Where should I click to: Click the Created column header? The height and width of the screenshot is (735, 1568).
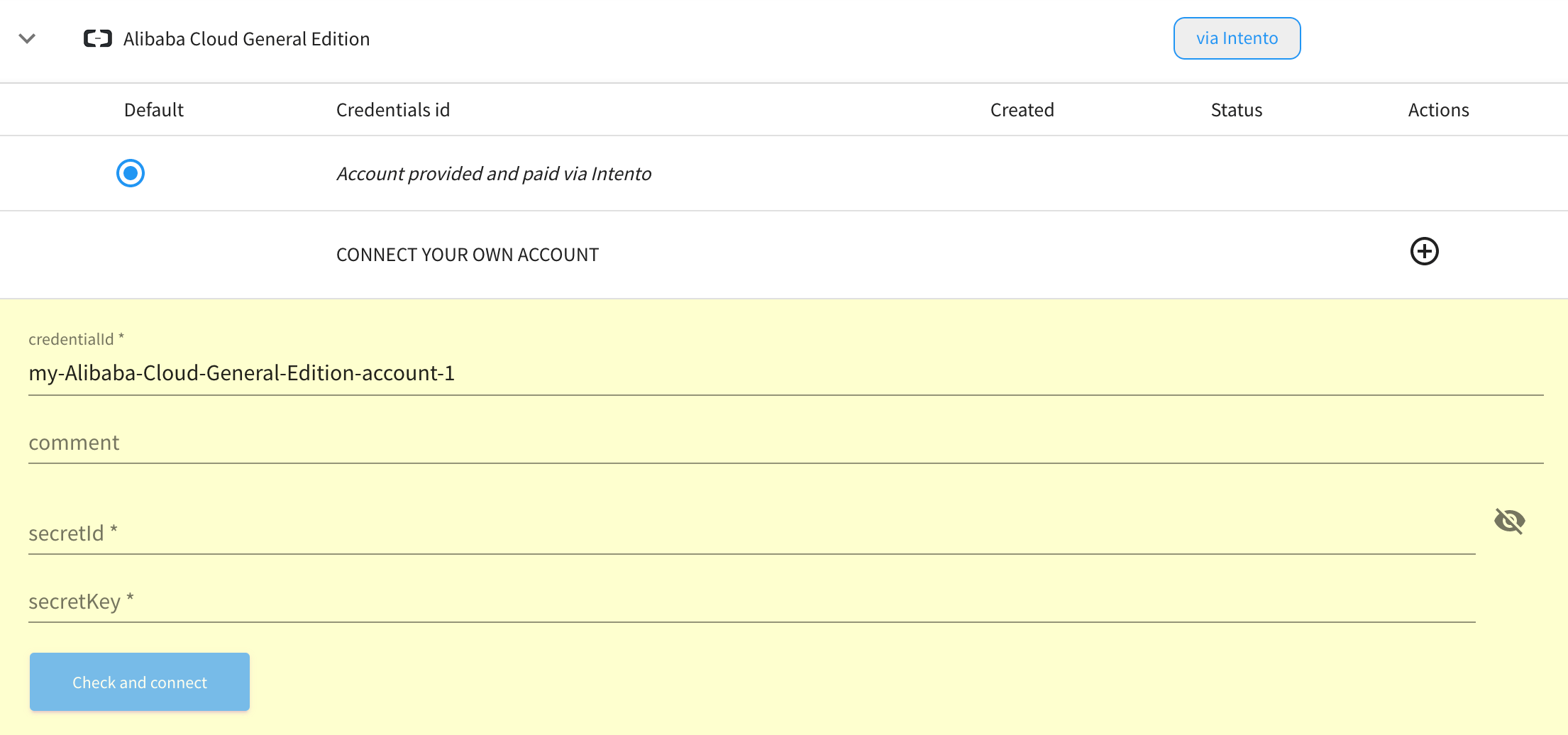coord(1022,110)
